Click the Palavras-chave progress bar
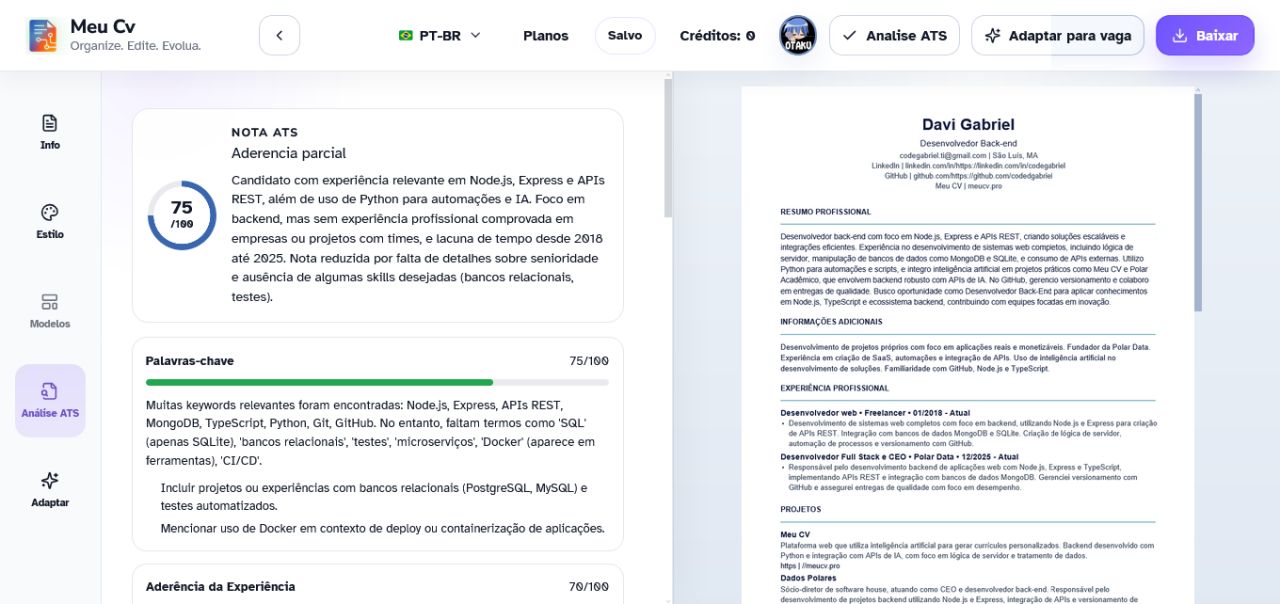Screen dimensions: 1280x604 click(x=377, y=382)
